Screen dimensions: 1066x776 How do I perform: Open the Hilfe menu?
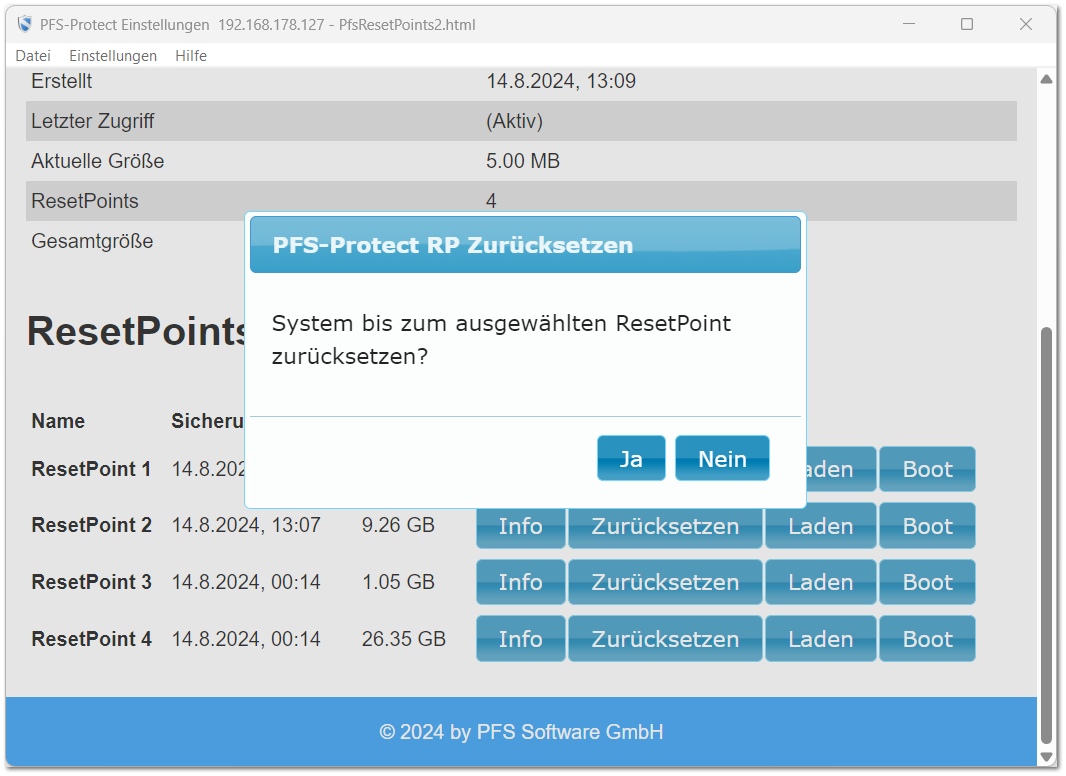coord(191,56)
